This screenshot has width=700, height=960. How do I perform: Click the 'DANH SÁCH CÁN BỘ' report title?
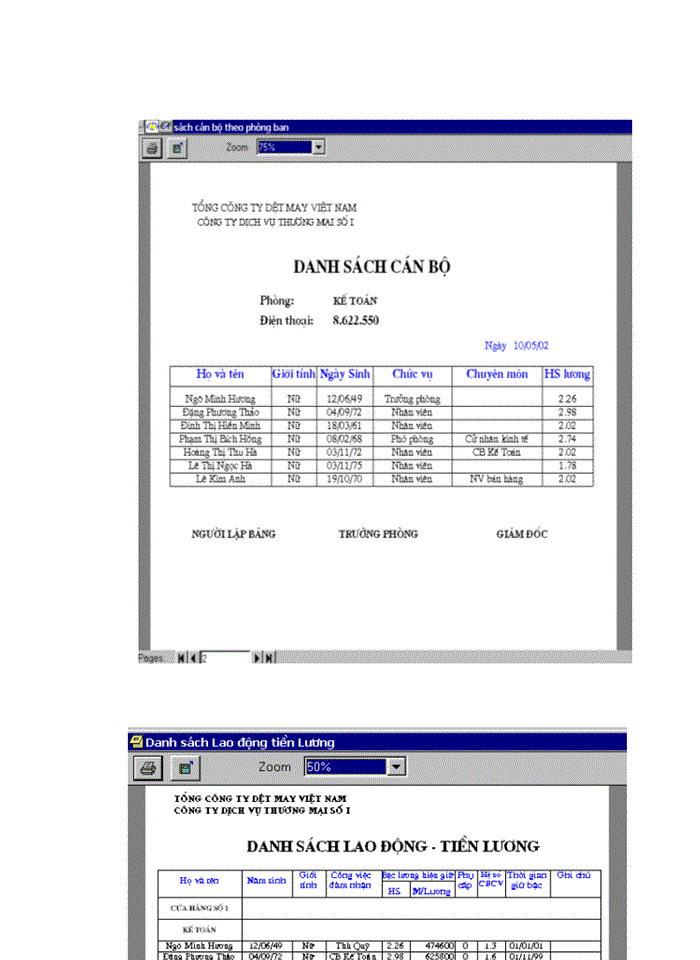[372, 267]
